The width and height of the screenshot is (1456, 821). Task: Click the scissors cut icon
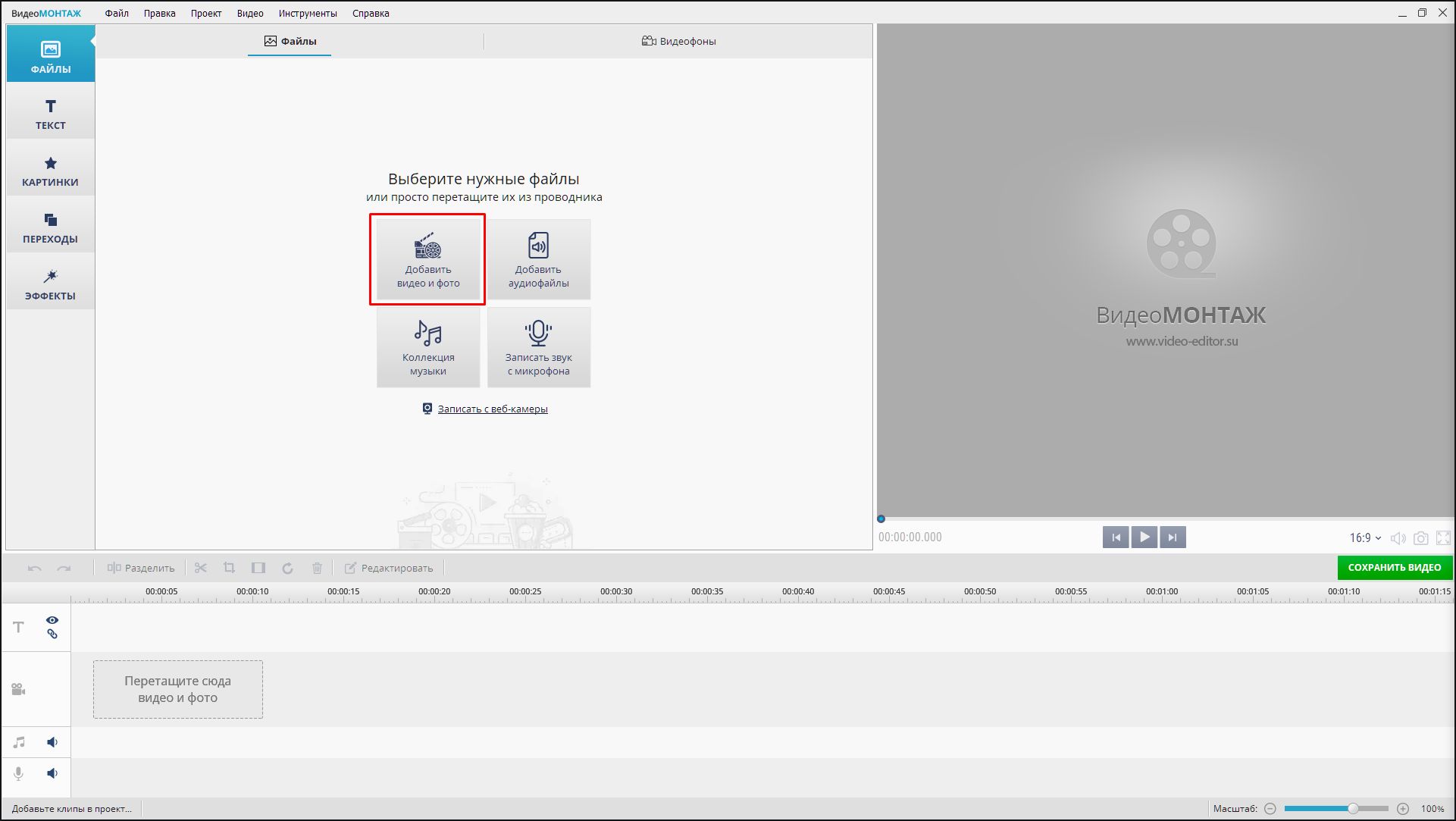pyautogui.click(x=201, y=568)
